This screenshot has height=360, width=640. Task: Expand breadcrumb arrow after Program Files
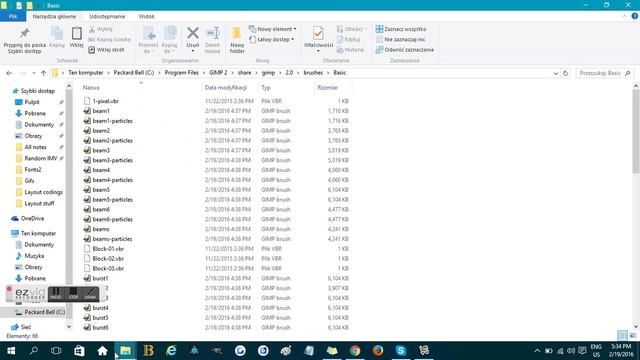pyautogui.click(x=204, y=73)
